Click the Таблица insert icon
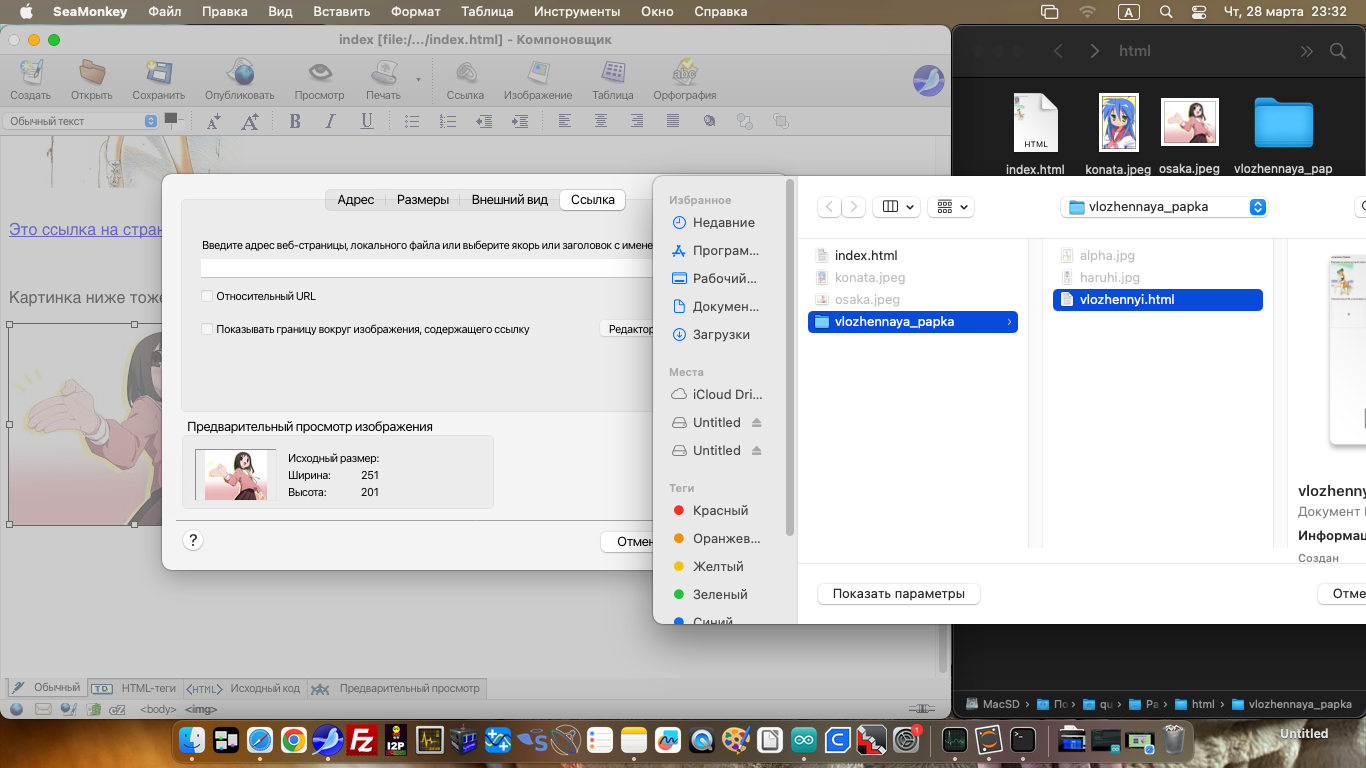1366x768 pixels. click(613, 74)
